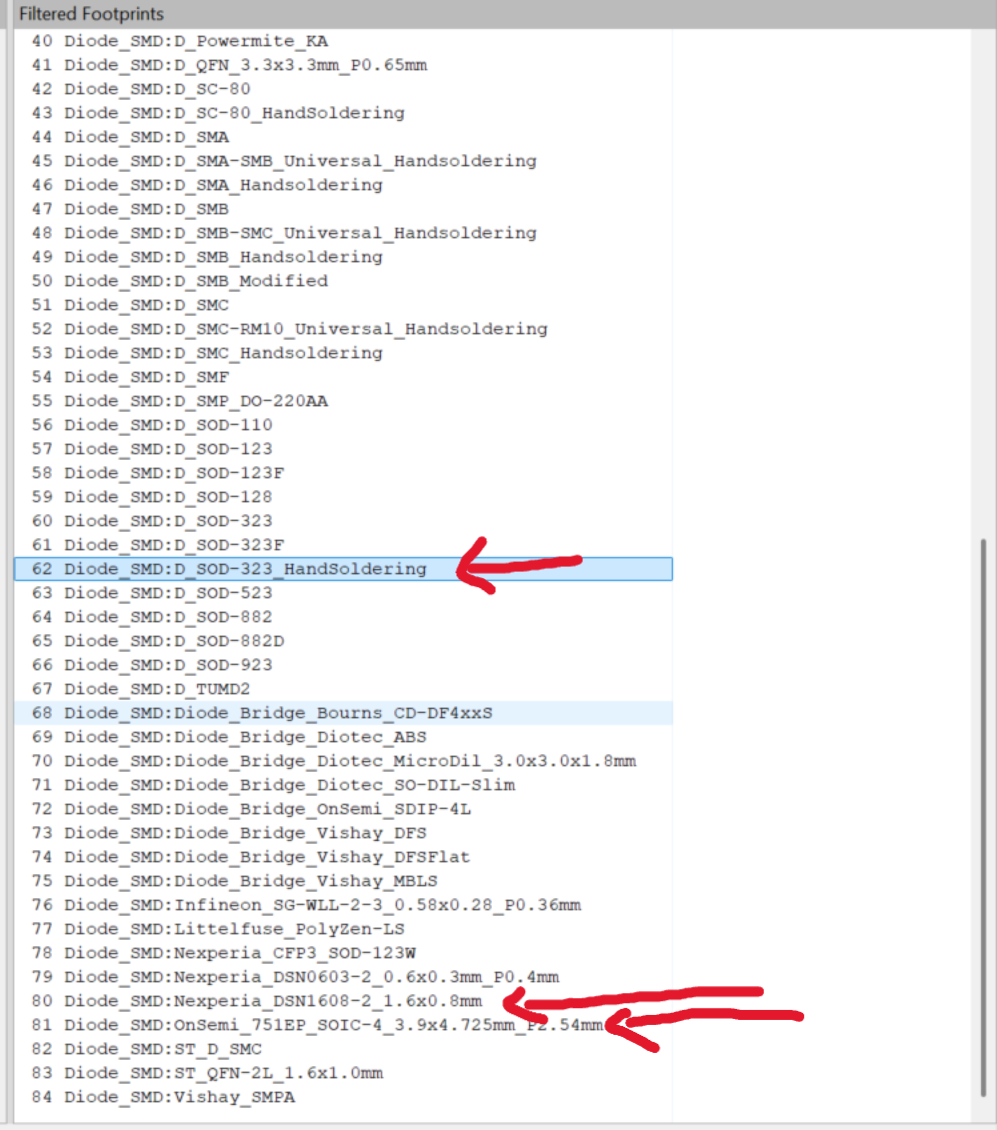Click Diode_Bridge_Bourns_CD-DF4xxS list item
Image resolution: width=997 pixels, height=1130 pixels.
(x=278, y=713)
